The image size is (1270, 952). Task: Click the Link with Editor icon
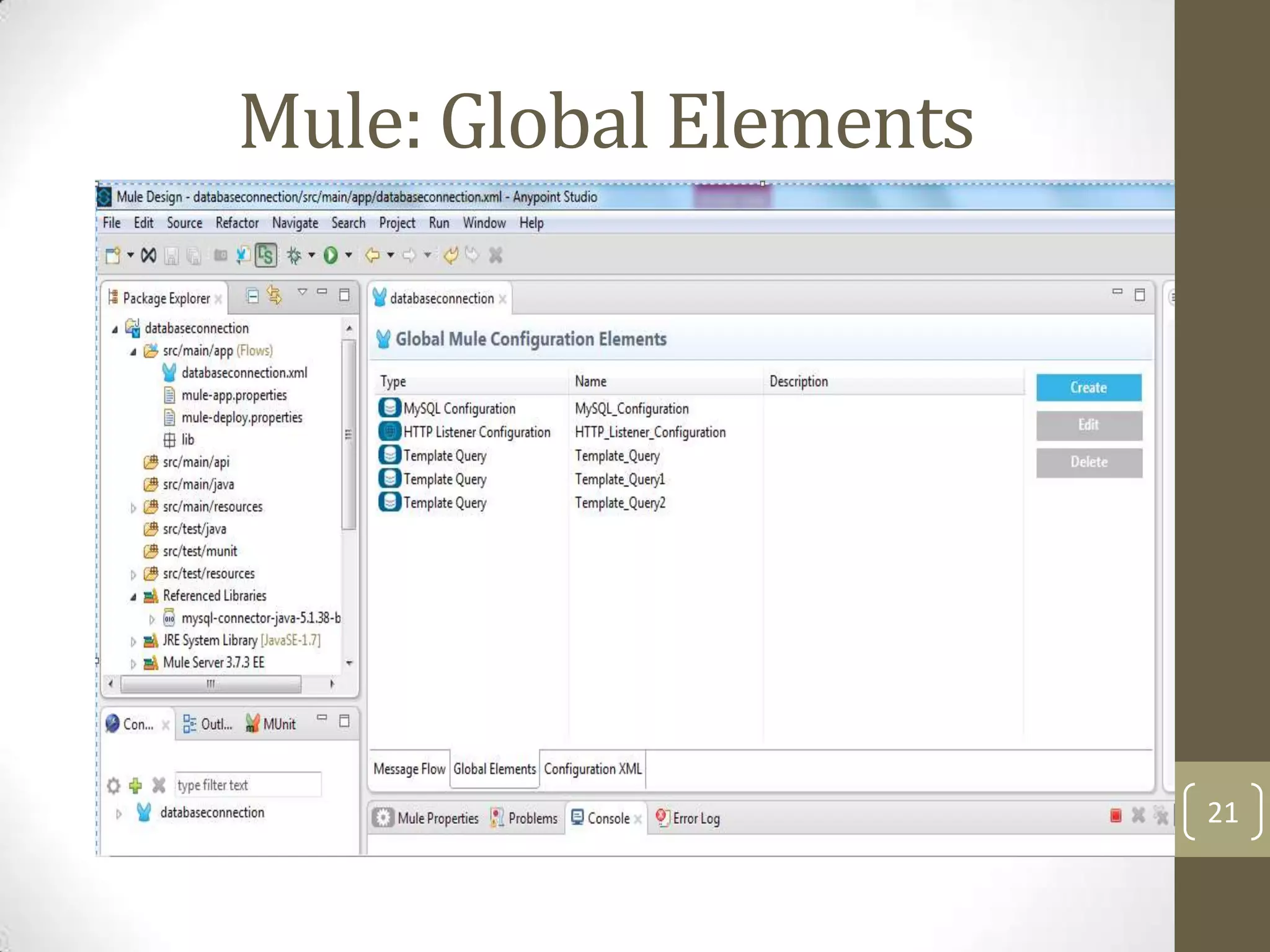coord(274,296)
